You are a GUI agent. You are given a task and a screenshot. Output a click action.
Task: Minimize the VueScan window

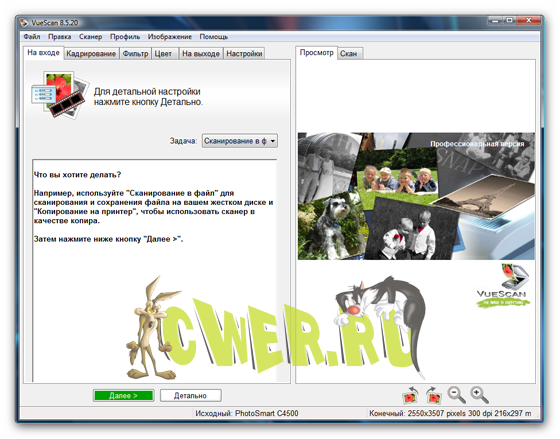495,21
